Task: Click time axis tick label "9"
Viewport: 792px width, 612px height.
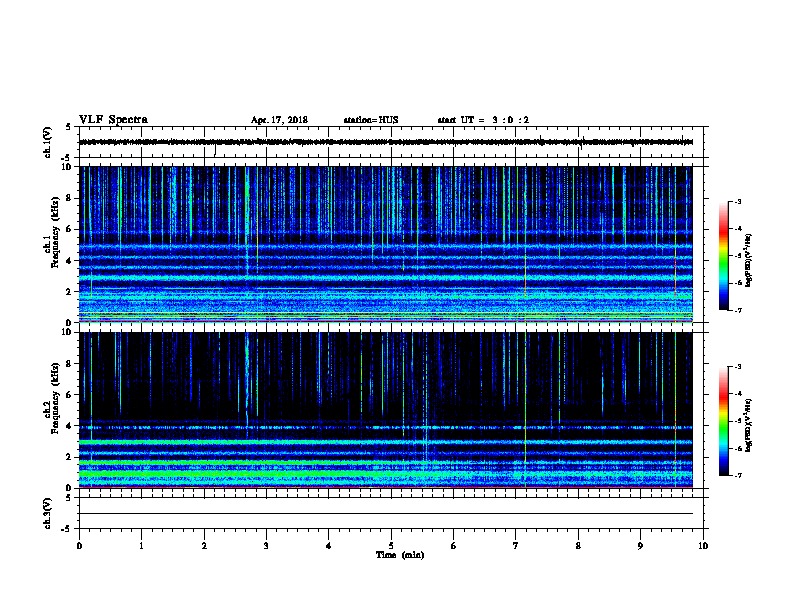Action: tap(640, 546)
